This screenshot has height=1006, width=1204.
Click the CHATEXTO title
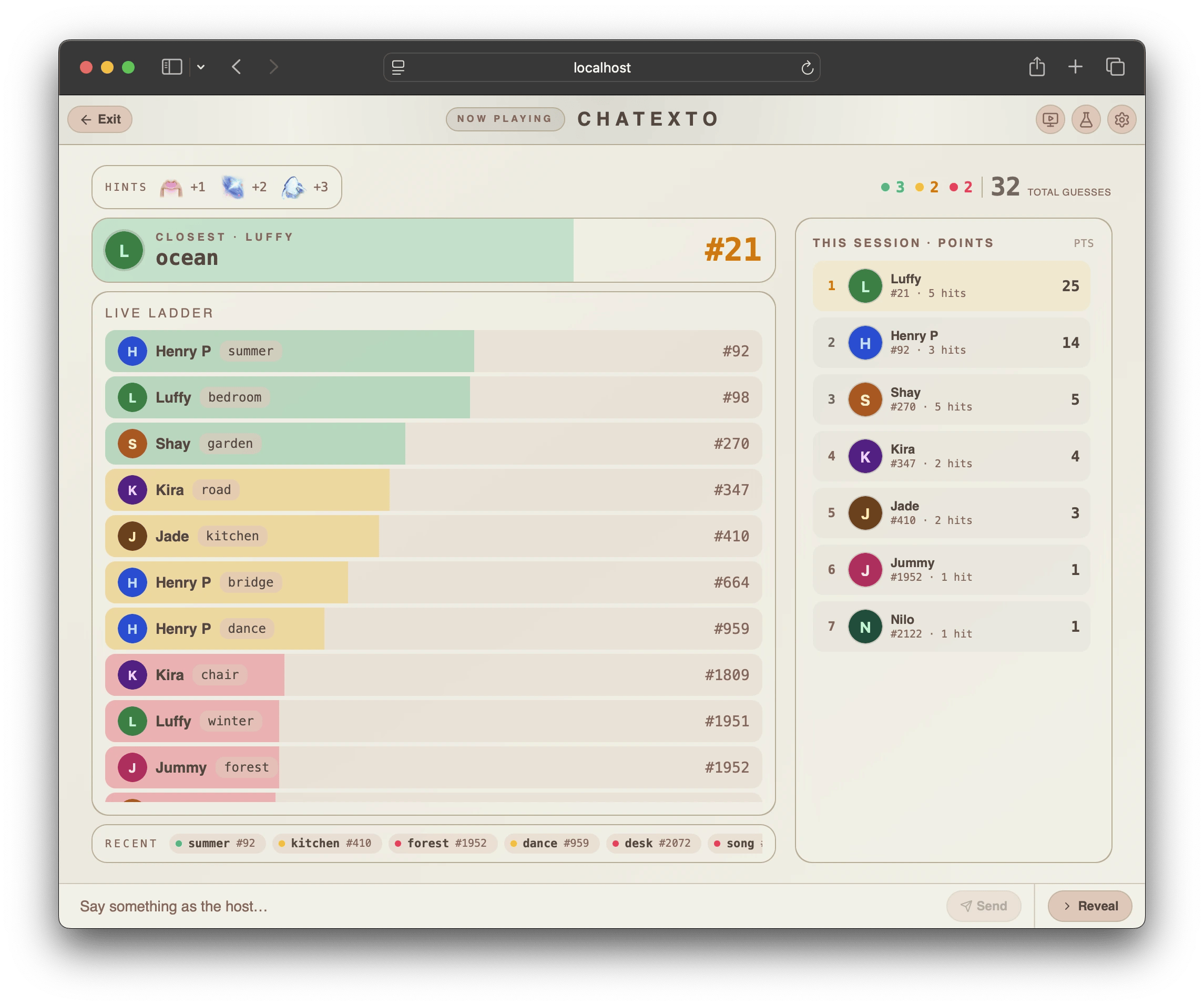click(x=648, y=119)
